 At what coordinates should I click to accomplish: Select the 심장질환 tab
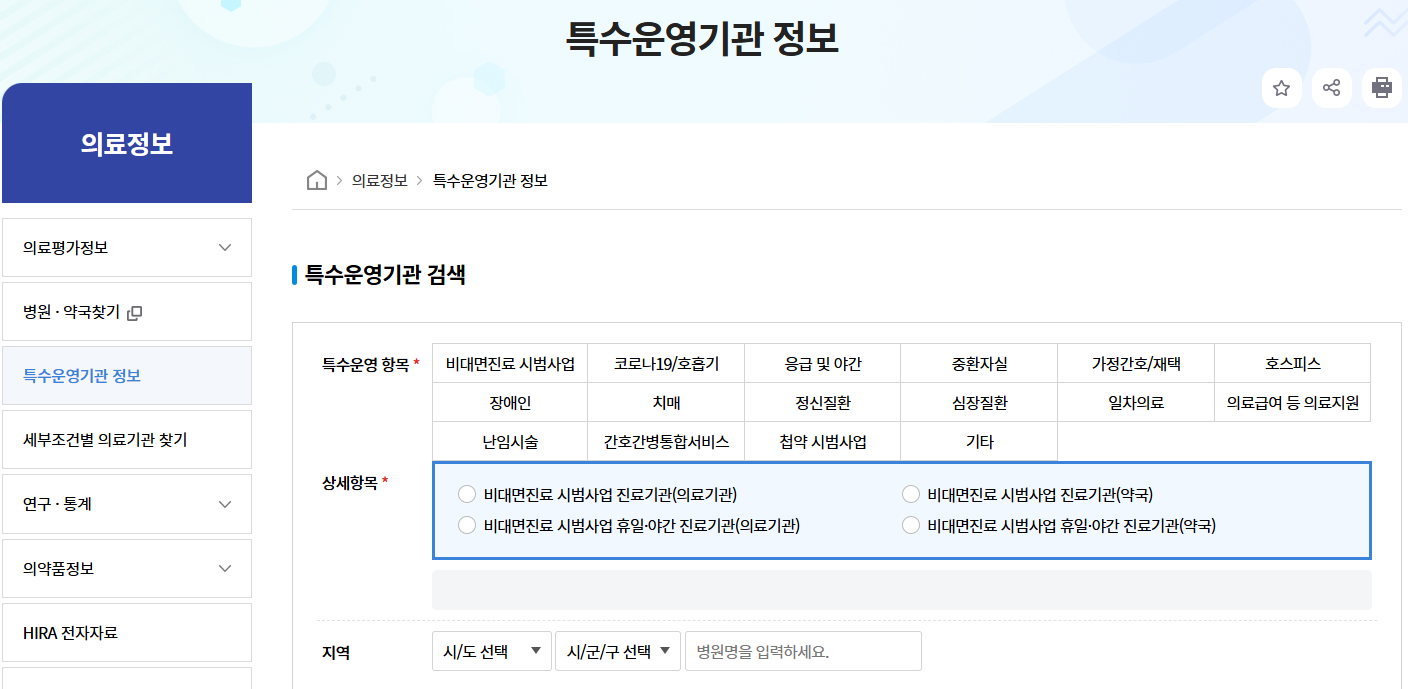coord(979,403)
